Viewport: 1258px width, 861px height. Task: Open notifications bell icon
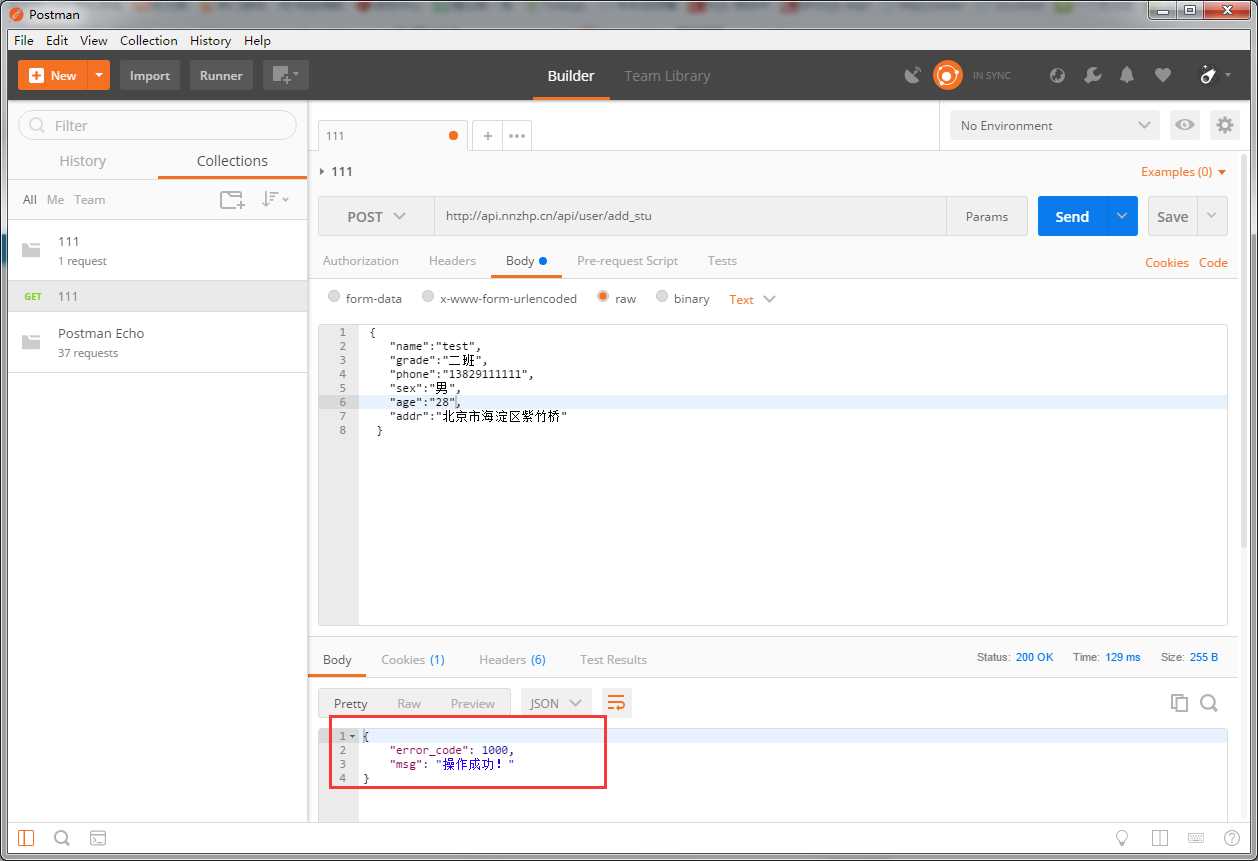click(x=1127, y=75)
